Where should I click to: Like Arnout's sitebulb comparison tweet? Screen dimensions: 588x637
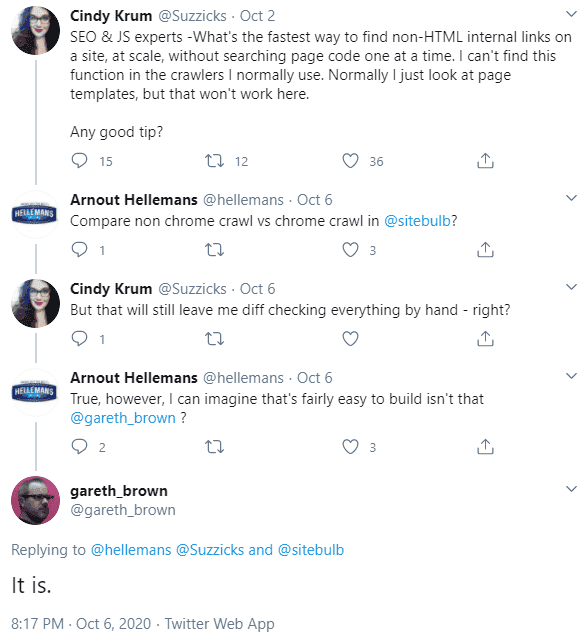coord(350,249)
